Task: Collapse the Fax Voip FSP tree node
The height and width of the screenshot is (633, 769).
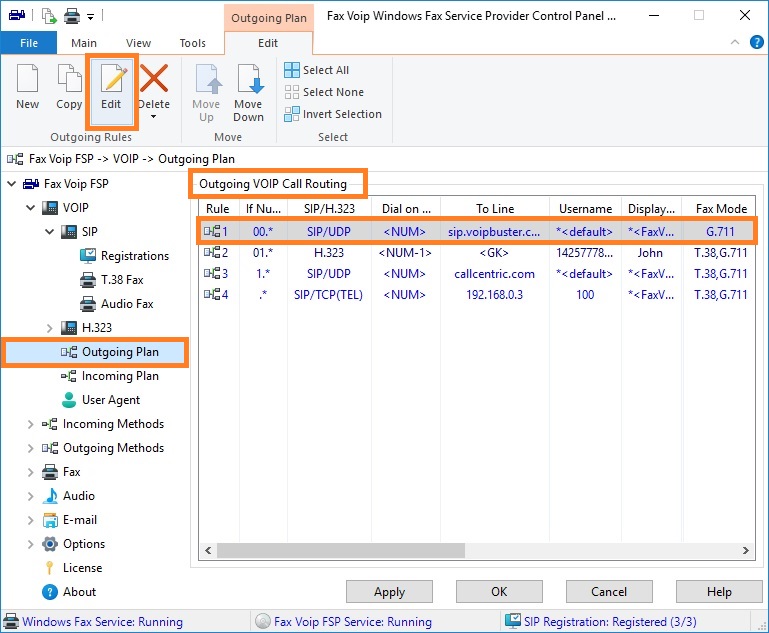Action: (12, 184)
